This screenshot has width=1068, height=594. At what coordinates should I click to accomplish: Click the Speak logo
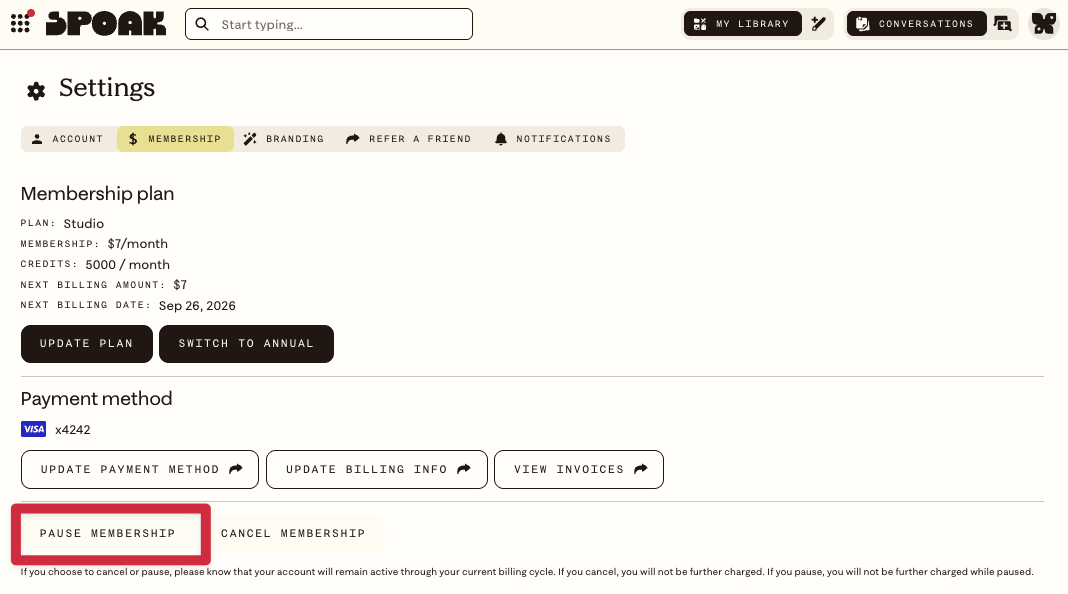[106, 24]
